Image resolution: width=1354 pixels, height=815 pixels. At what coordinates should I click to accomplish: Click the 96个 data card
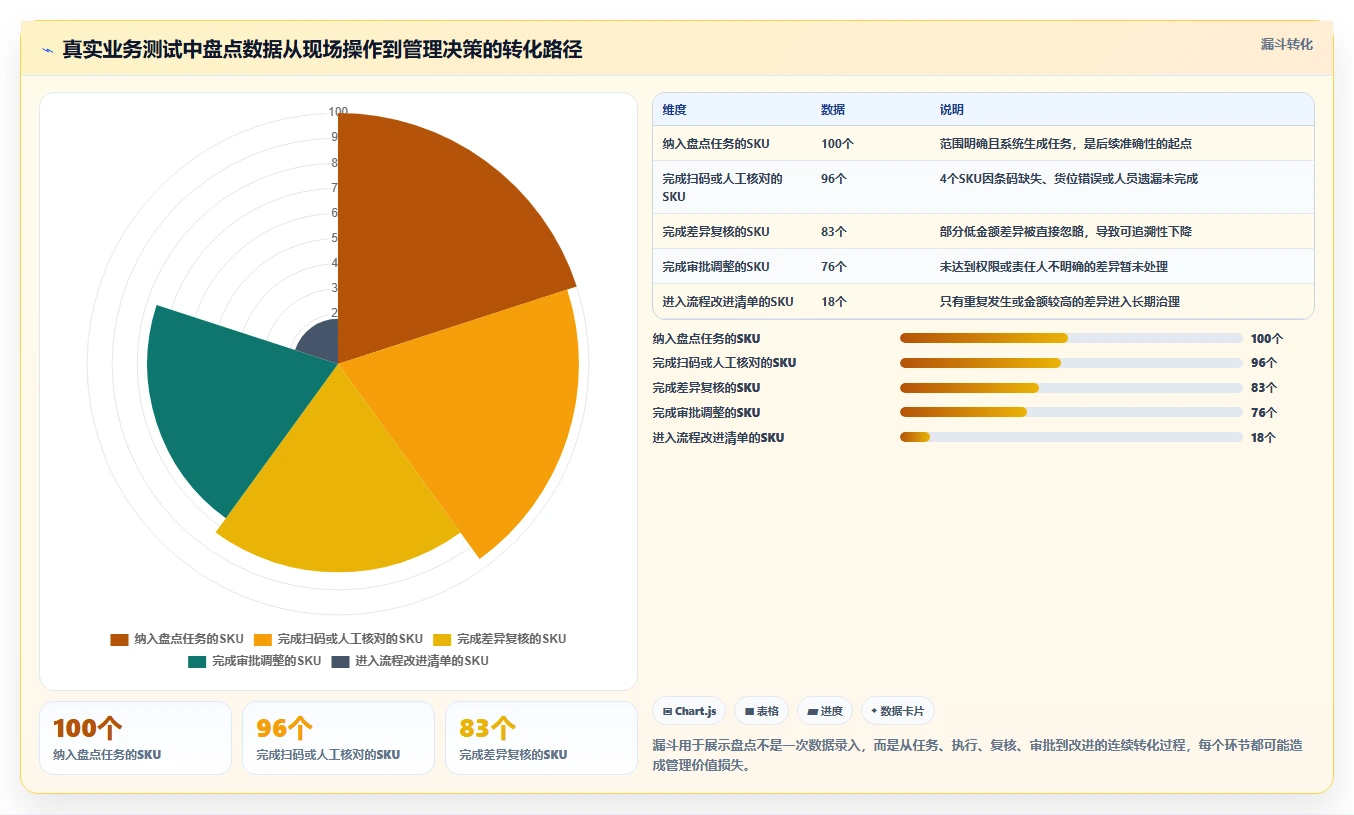click(338, 738)
